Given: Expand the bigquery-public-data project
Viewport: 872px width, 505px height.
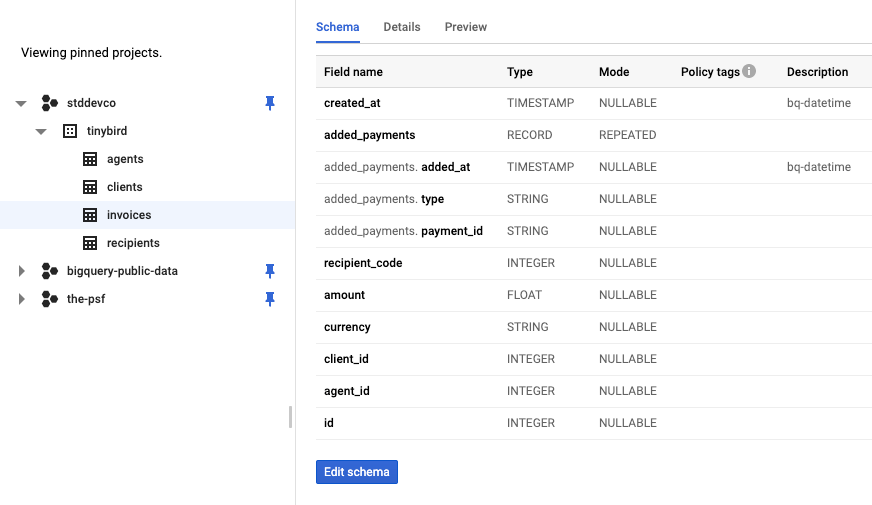Looking at the screenshot, I should (x=21, y=271).
